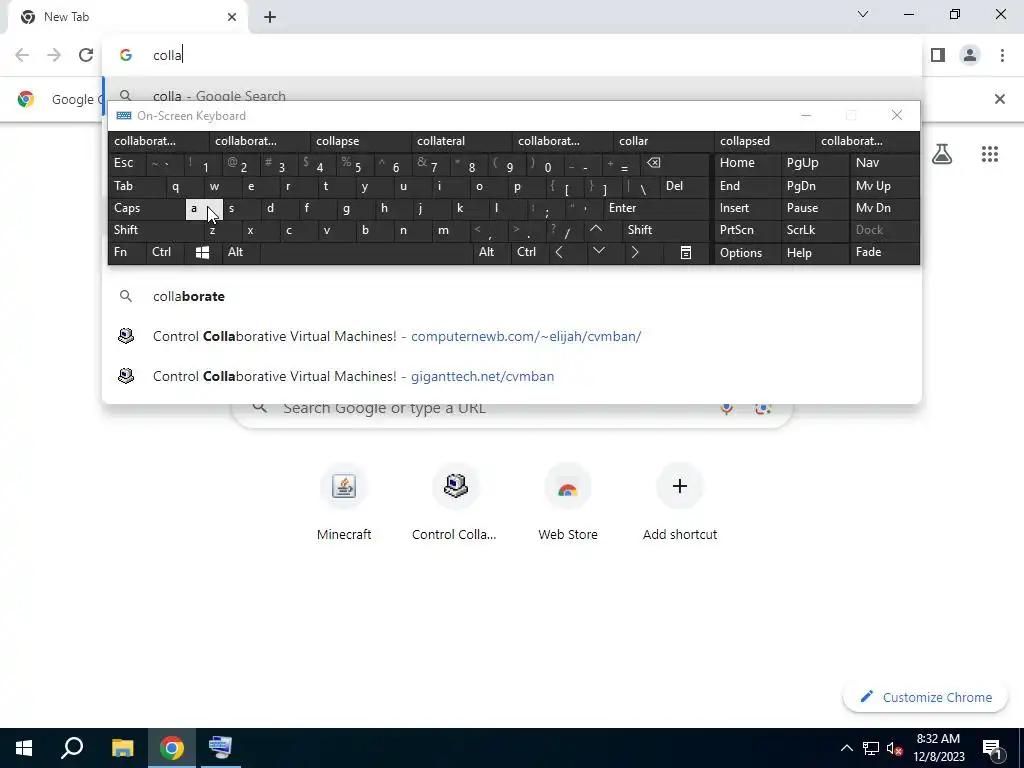Start voice search with the microphone icon
The width and height of the screenshot is (1024, 768).
(x=726, y=409)
